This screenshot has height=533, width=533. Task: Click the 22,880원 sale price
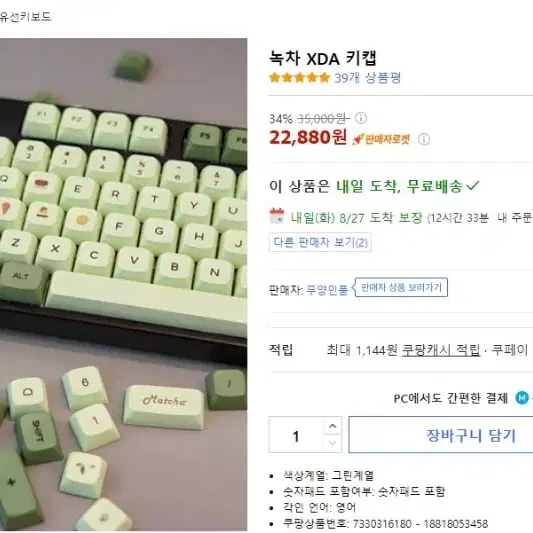308,138
